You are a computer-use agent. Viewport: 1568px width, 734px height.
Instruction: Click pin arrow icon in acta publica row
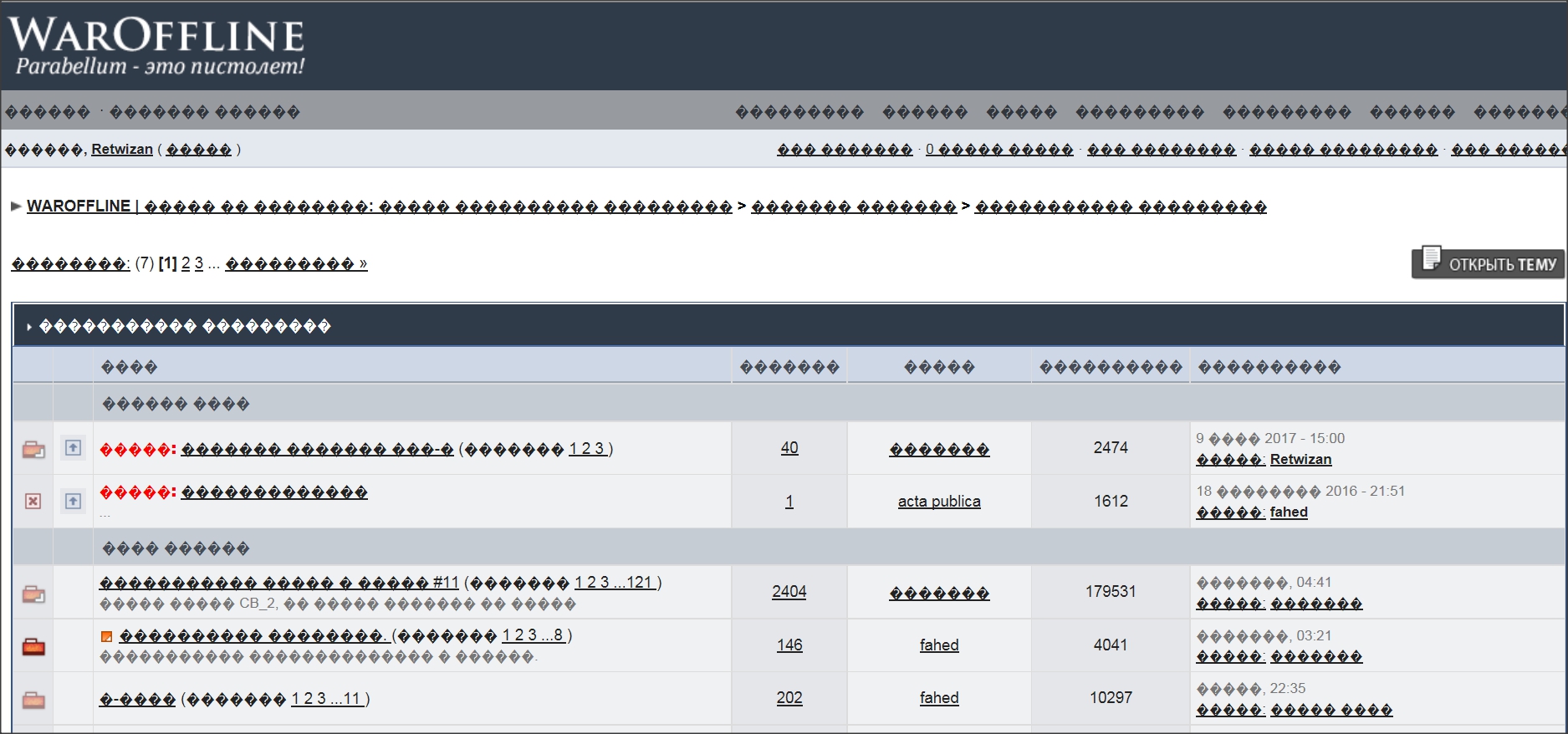[x=74, y=501]
